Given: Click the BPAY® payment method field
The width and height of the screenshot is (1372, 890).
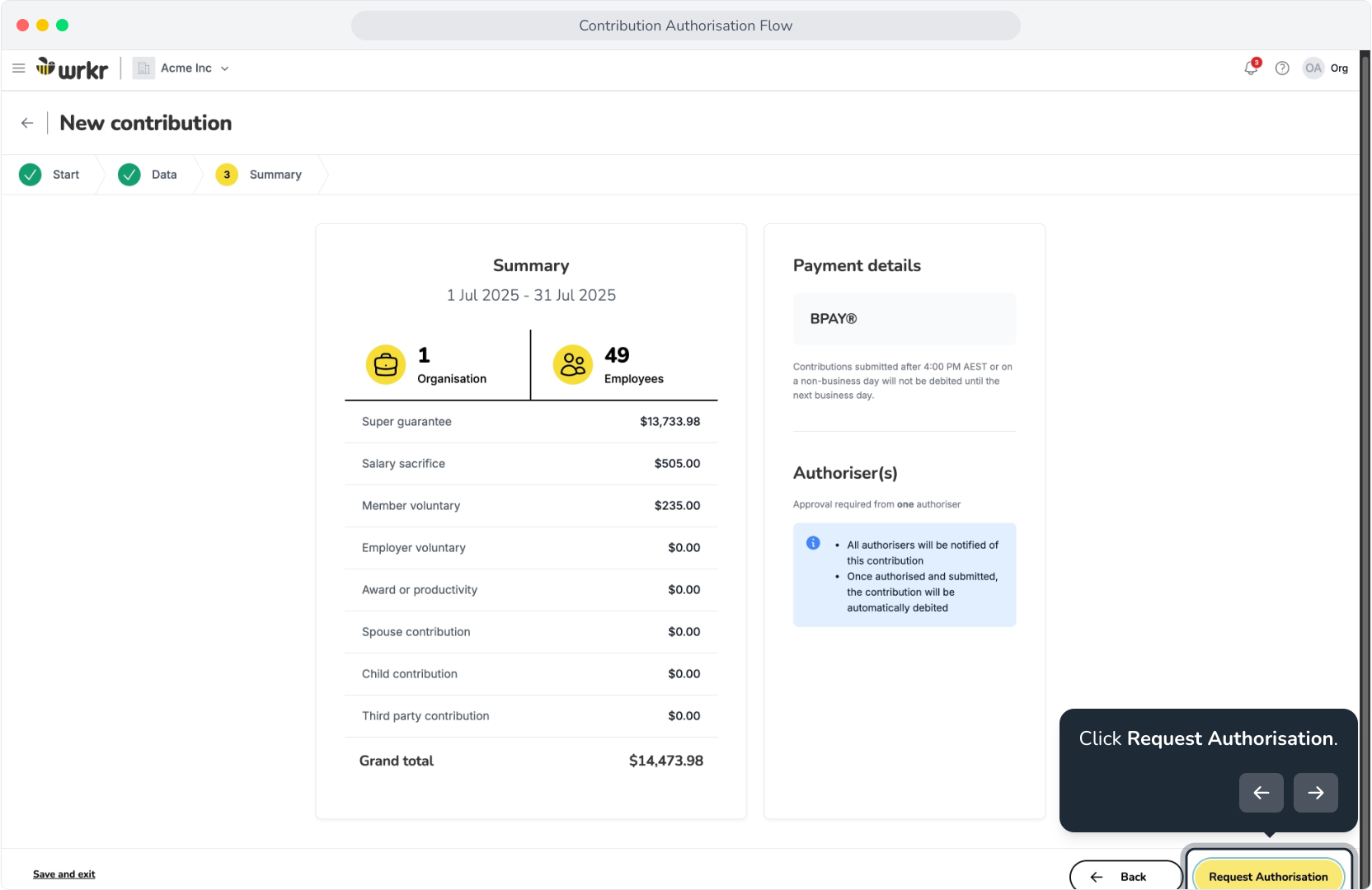Looking at the screenshot, I should (x=904, y=319).
